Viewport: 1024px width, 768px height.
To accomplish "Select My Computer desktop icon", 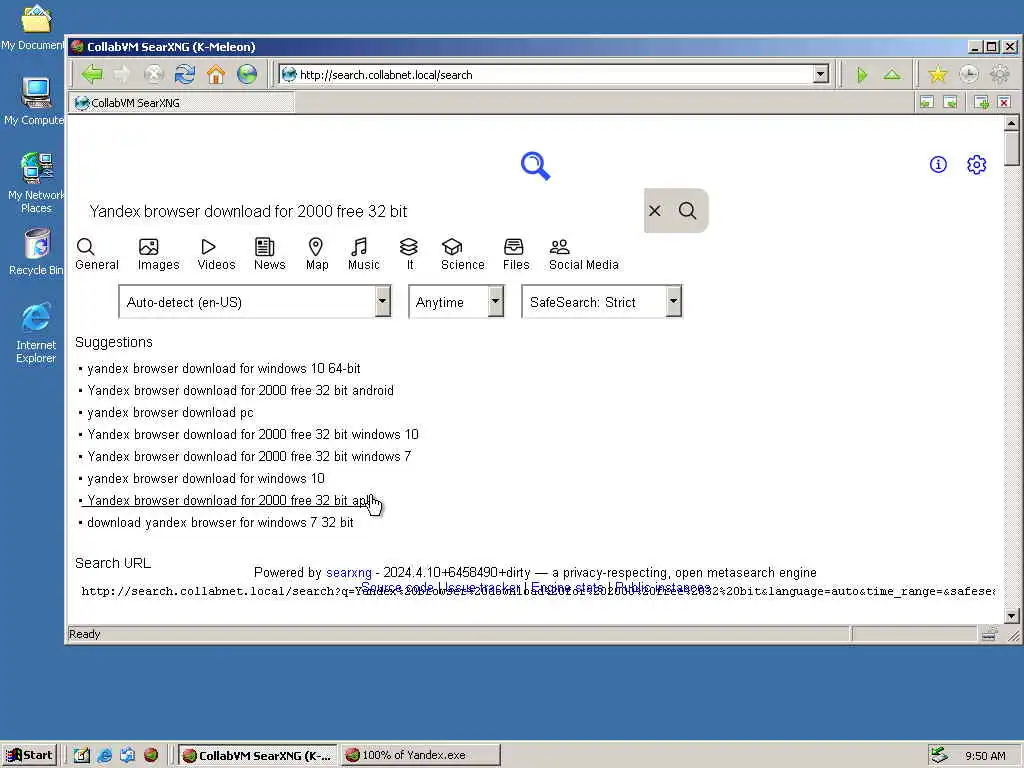I will pyautogui.click(x=35, y=100).
